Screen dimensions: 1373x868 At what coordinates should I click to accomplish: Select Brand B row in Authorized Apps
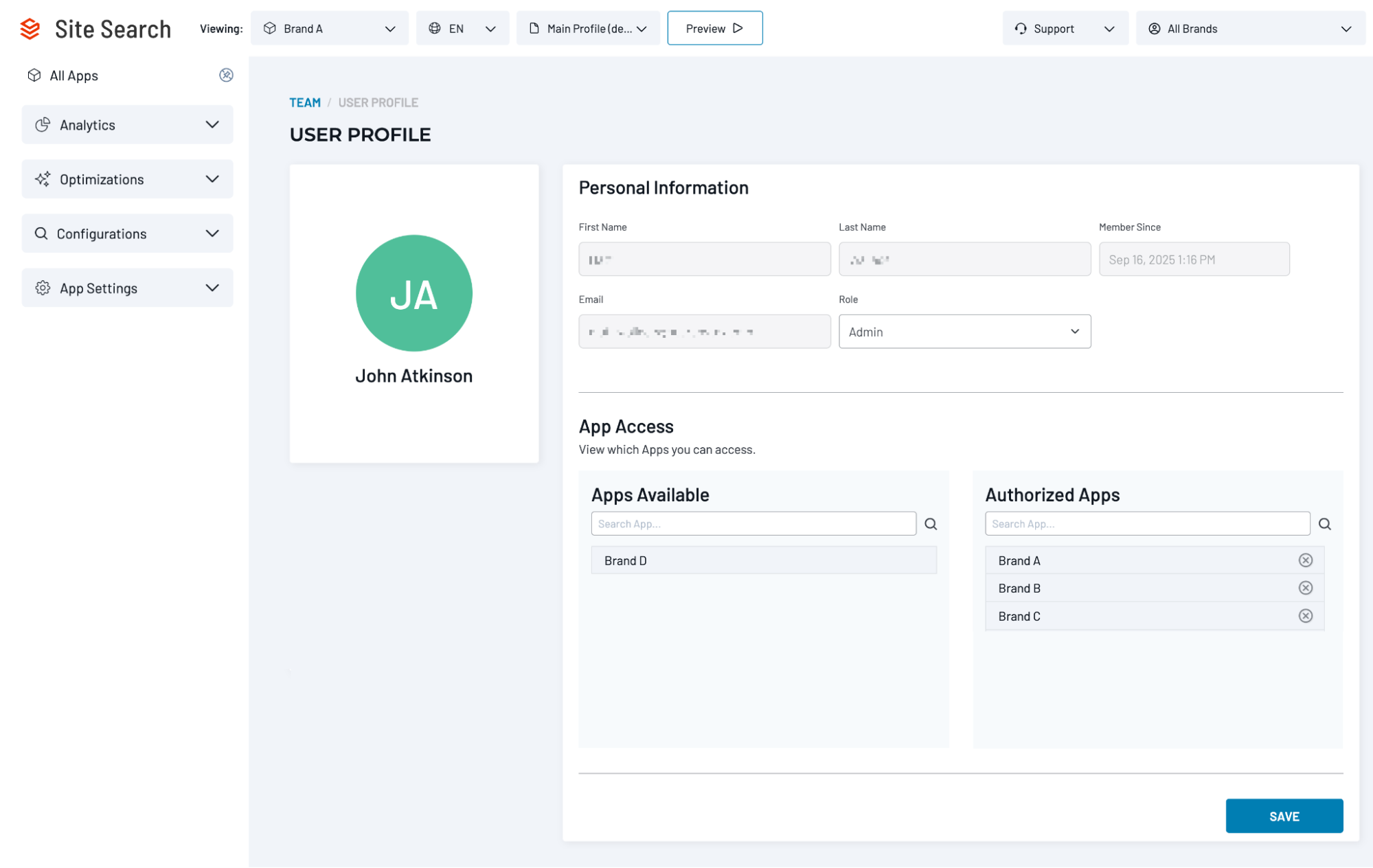pos(1155,588)
